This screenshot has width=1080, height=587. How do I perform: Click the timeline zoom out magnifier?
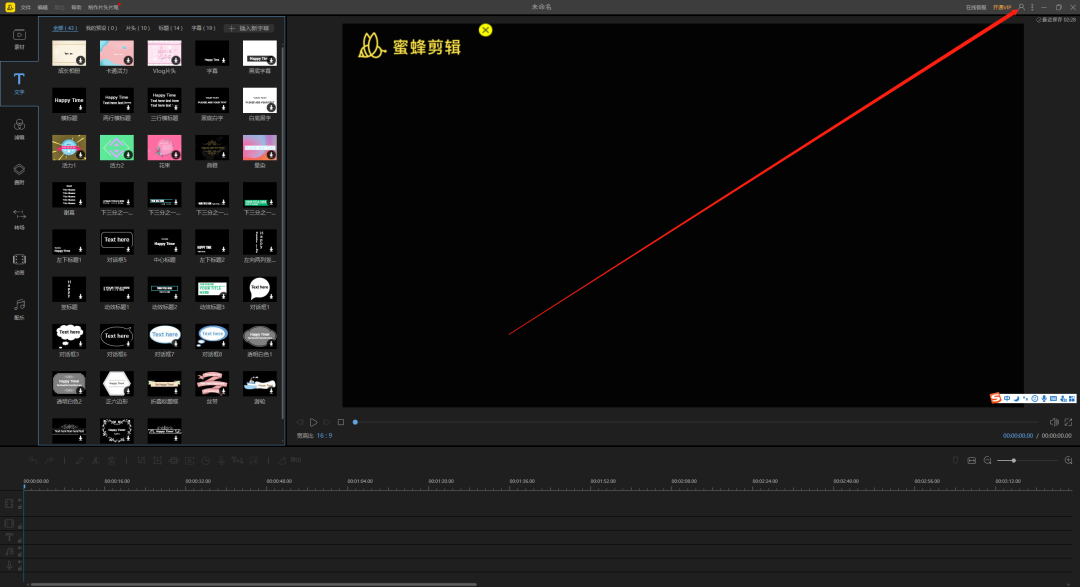coord(988,460)
